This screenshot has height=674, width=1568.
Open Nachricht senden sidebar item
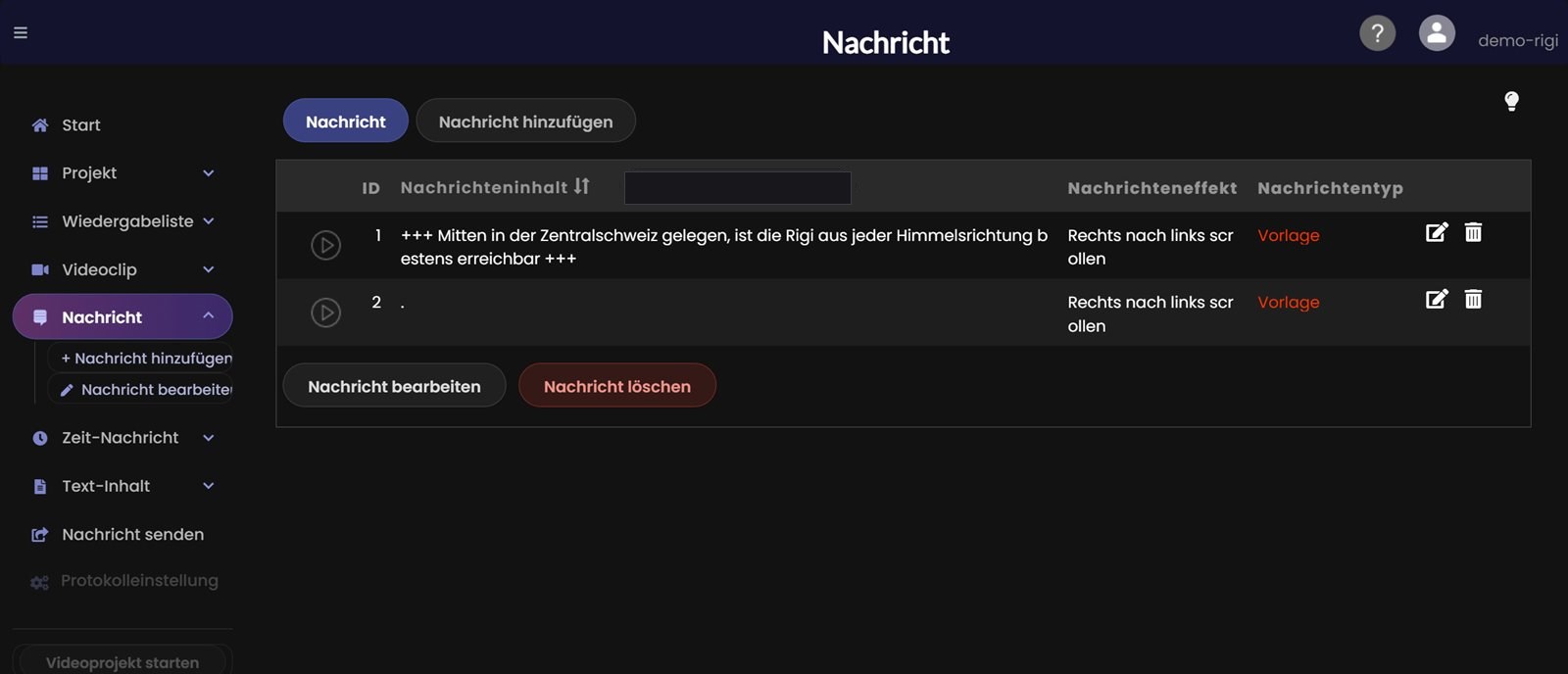[132, 534]
